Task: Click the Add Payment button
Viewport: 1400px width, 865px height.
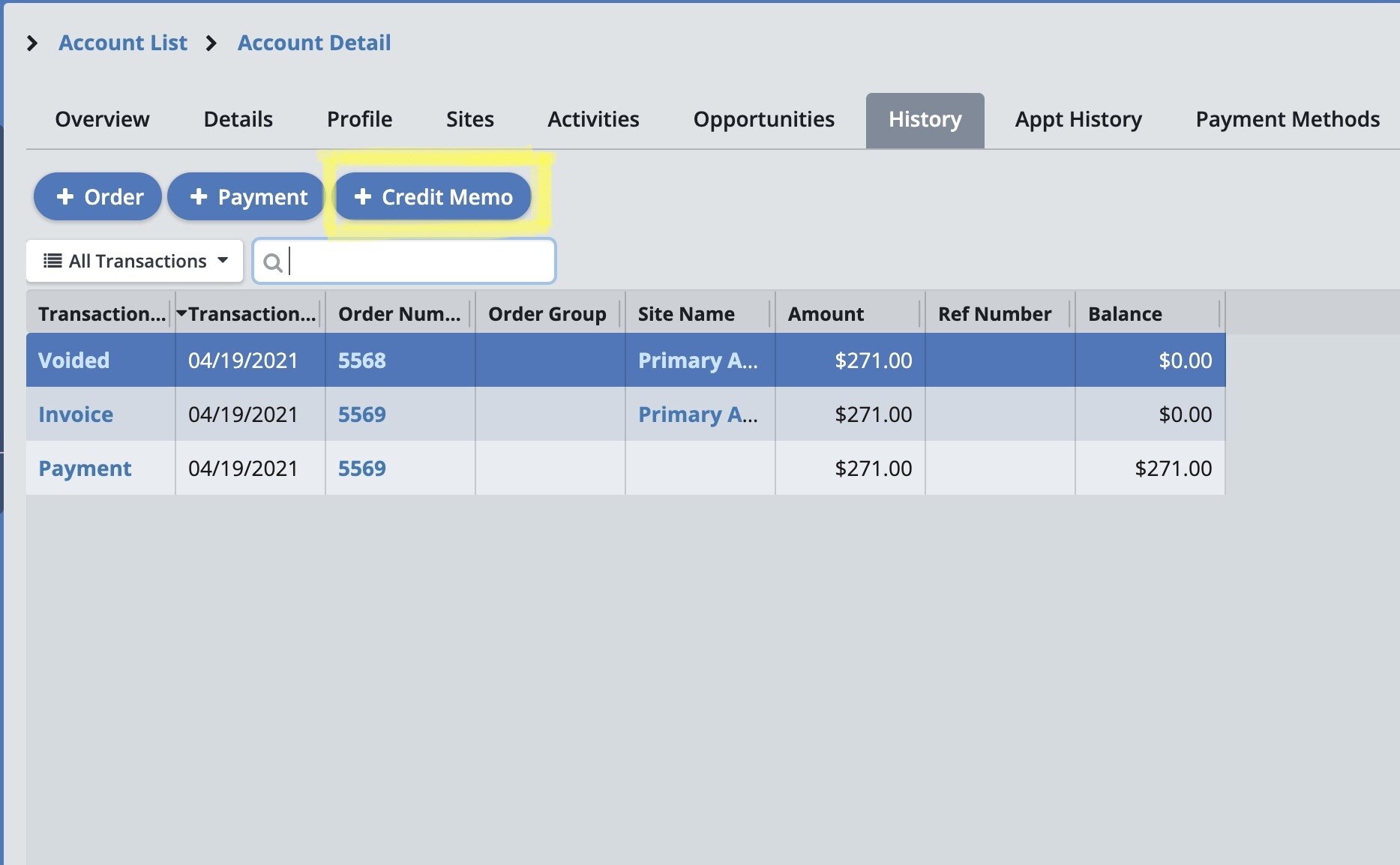Action: click(247, 197)
